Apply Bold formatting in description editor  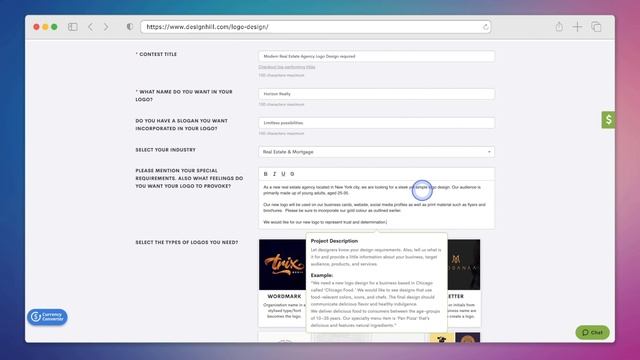pyautogui.click(x=266, y=174)
